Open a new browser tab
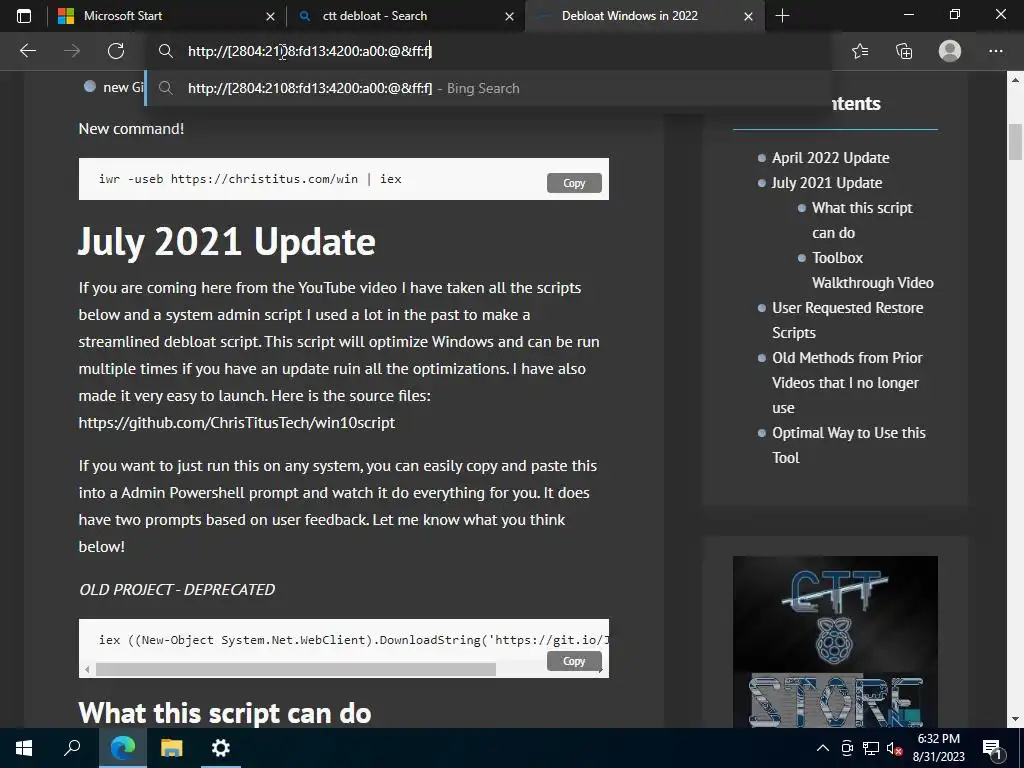1024x768 pixels. pyautogui.click(x=782, y=16)
